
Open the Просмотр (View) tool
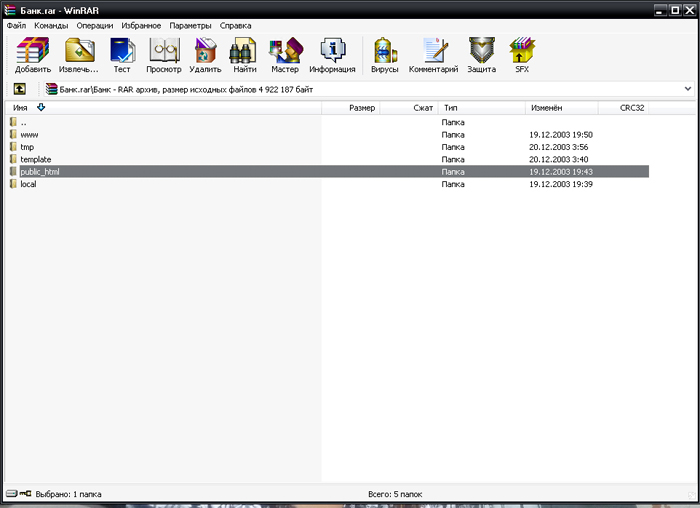click(x=164, y=55)
